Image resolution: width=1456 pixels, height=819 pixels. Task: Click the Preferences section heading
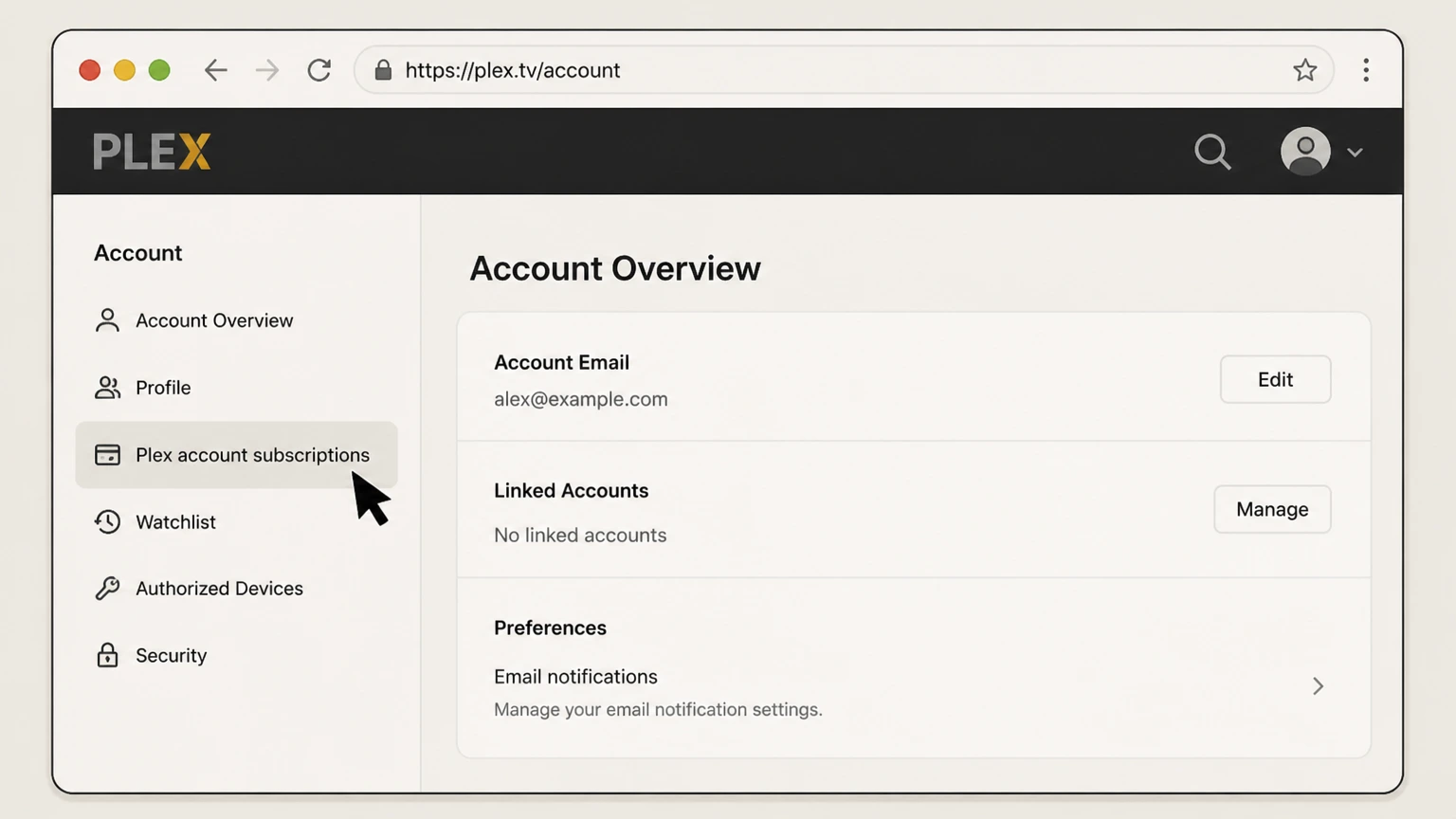click(x=550, y=628)
